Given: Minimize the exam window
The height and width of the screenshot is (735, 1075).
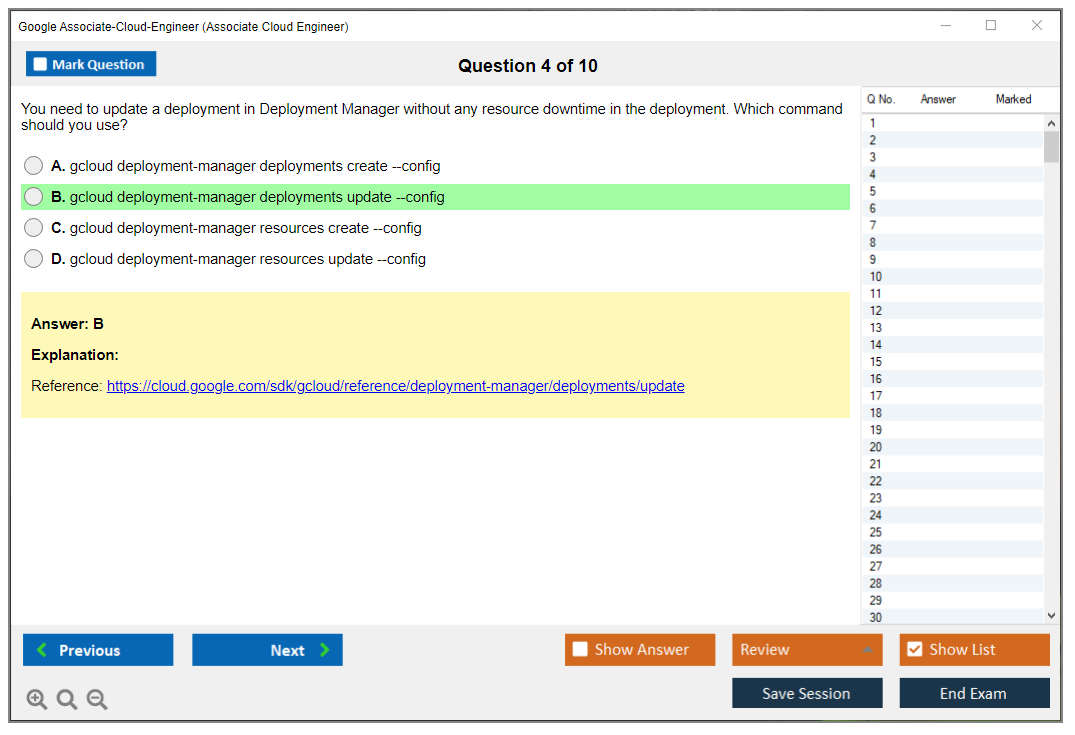Looking at the screenshot, I should [x=945, y=26].
